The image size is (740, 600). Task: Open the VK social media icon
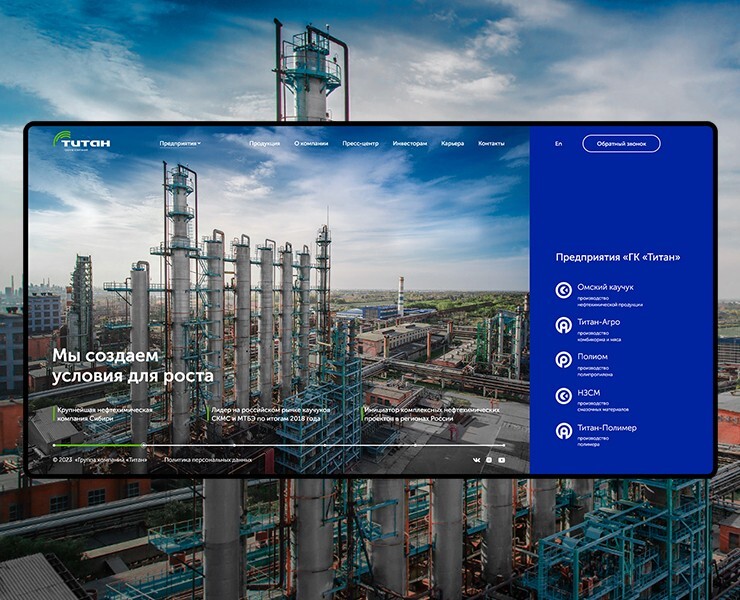click(476, 460)
